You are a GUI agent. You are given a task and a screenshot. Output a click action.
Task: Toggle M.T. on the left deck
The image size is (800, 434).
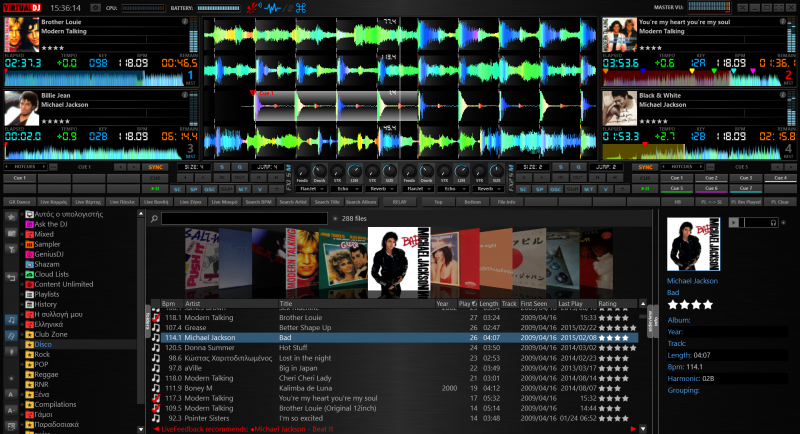(x=243, y=189)
